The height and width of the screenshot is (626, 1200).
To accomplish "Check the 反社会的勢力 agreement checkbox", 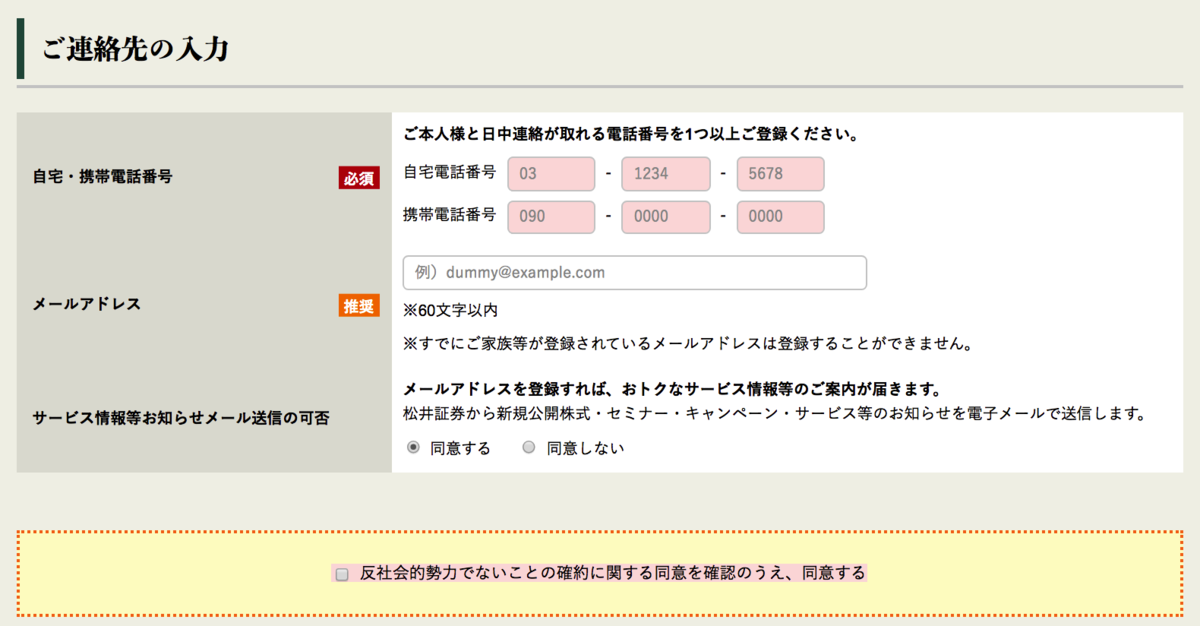I will point(342,574).
